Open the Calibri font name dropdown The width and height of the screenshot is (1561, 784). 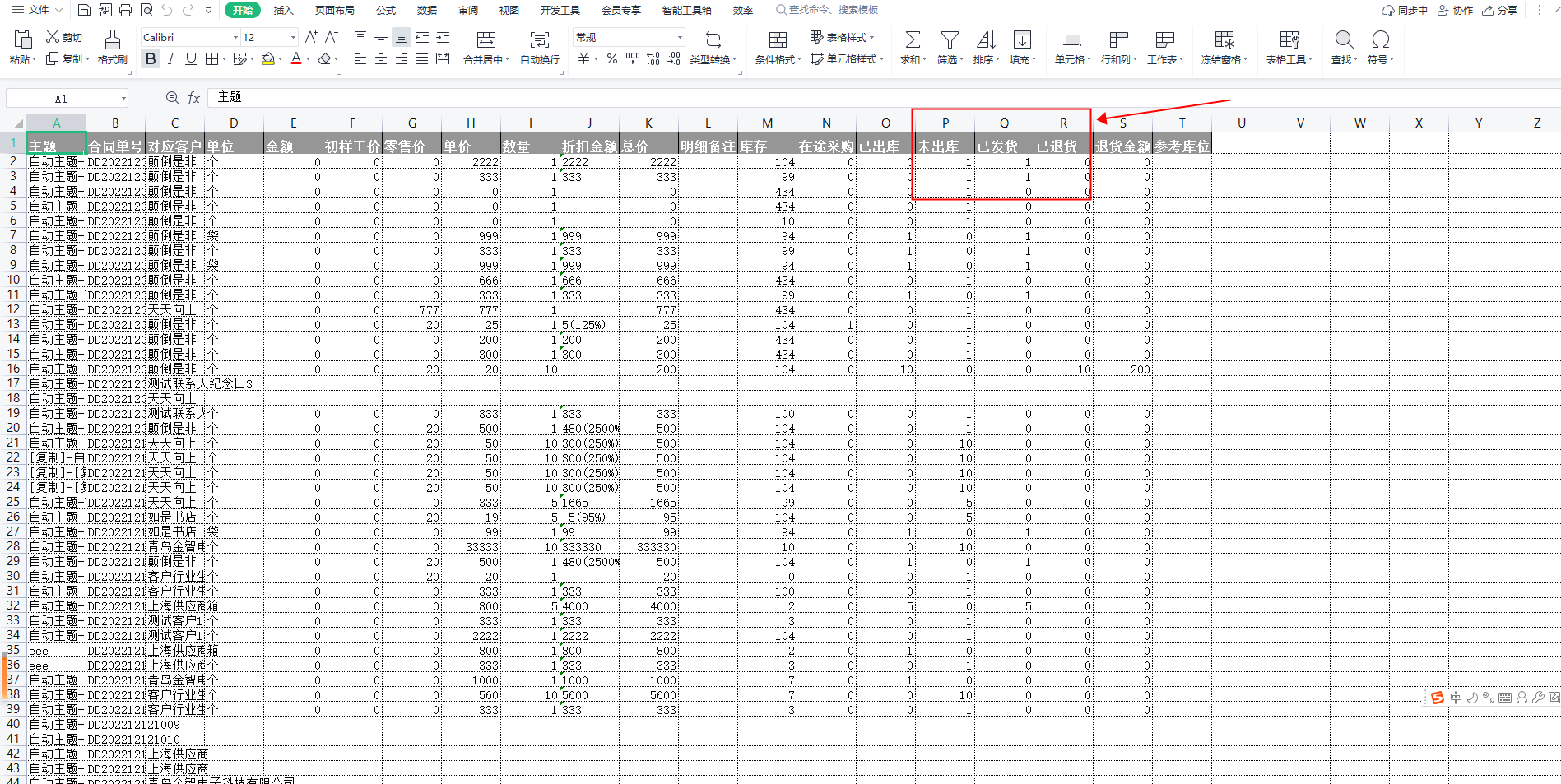pos(235,37)
